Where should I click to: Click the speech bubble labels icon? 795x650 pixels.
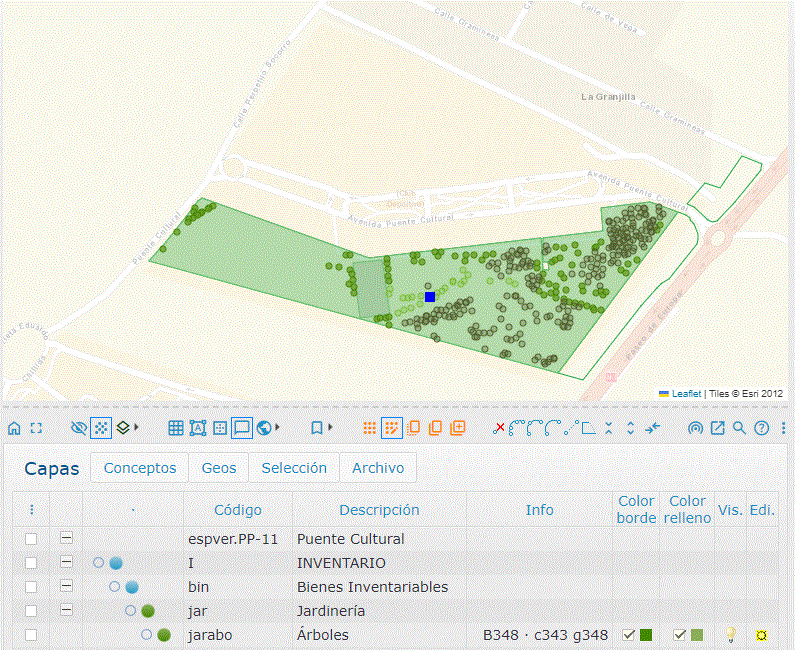241,428
